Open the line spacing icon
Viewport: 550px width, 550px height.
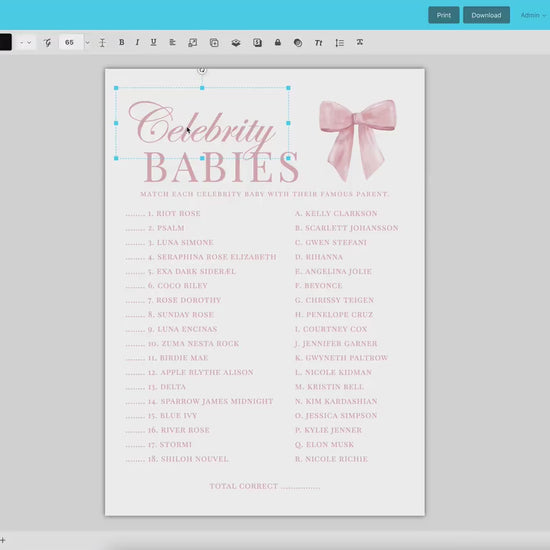pyautogui.click(x=339, y=43)
